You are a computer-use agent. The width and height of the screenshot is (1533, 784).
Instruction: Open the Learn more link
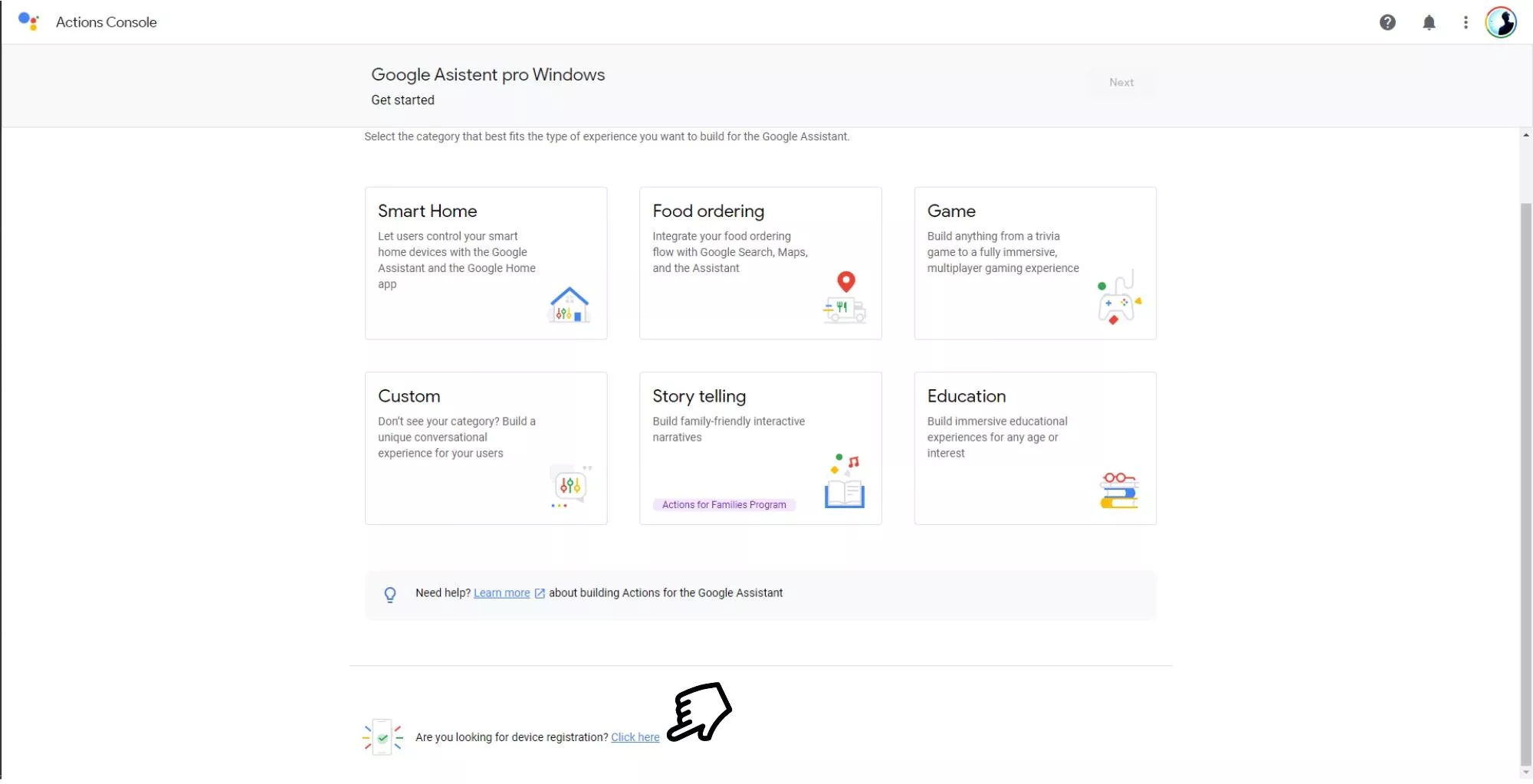click(x=502, y=593)
